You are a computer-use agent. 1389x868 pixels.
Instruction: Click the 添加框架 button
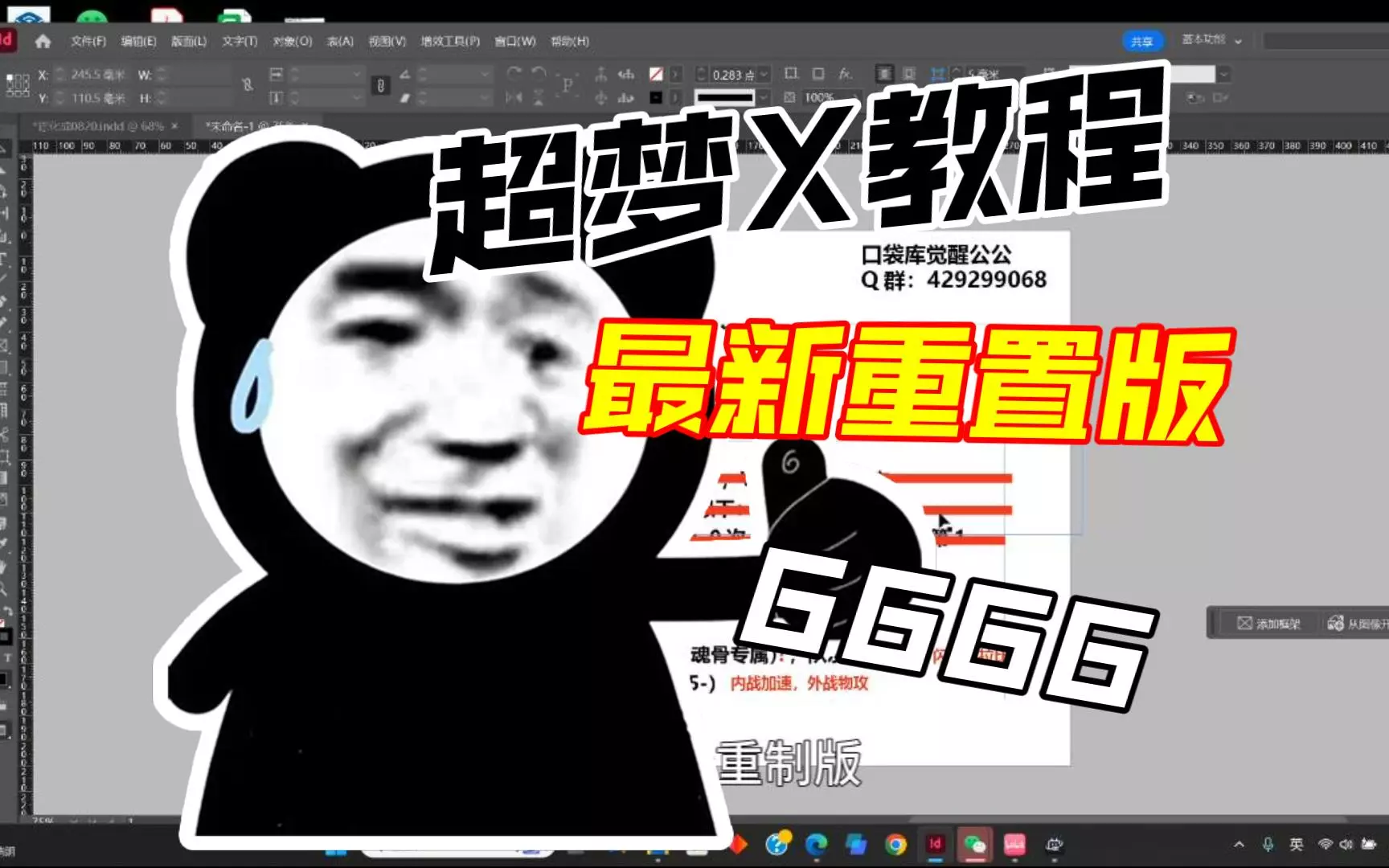1268,623
